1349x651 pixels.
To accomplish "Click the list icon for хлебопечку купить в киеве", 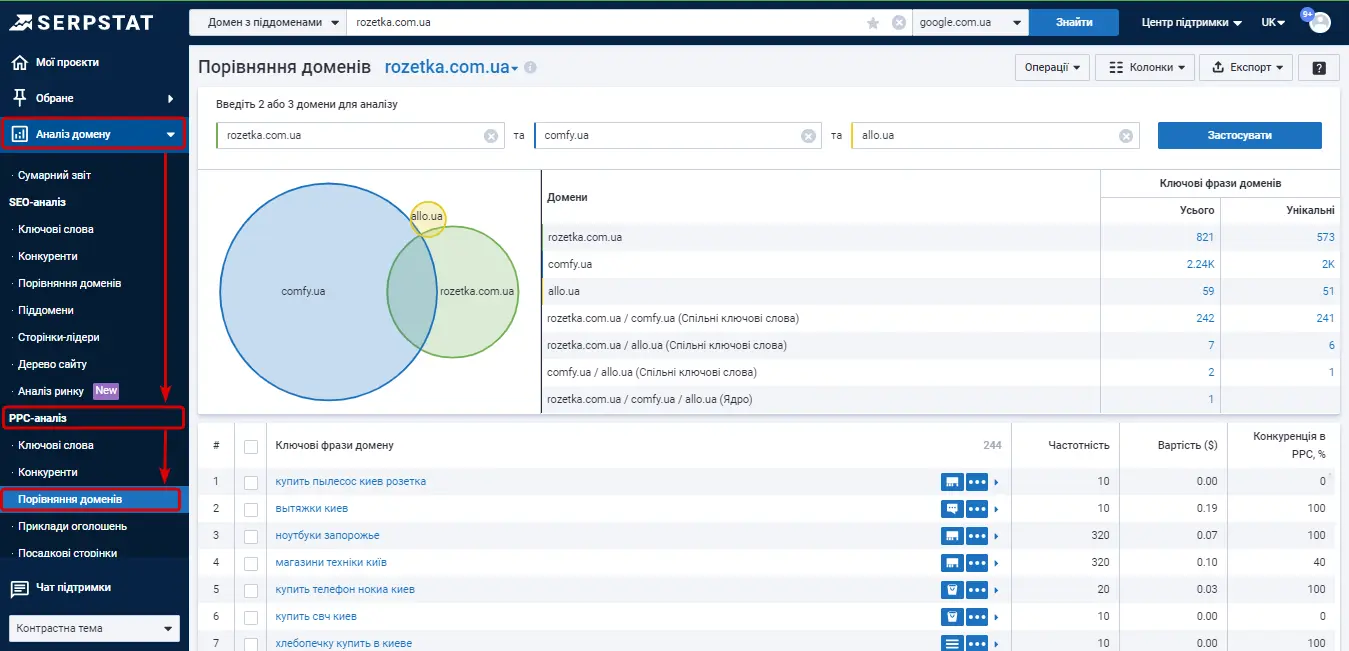I will (x=952, y=644).
